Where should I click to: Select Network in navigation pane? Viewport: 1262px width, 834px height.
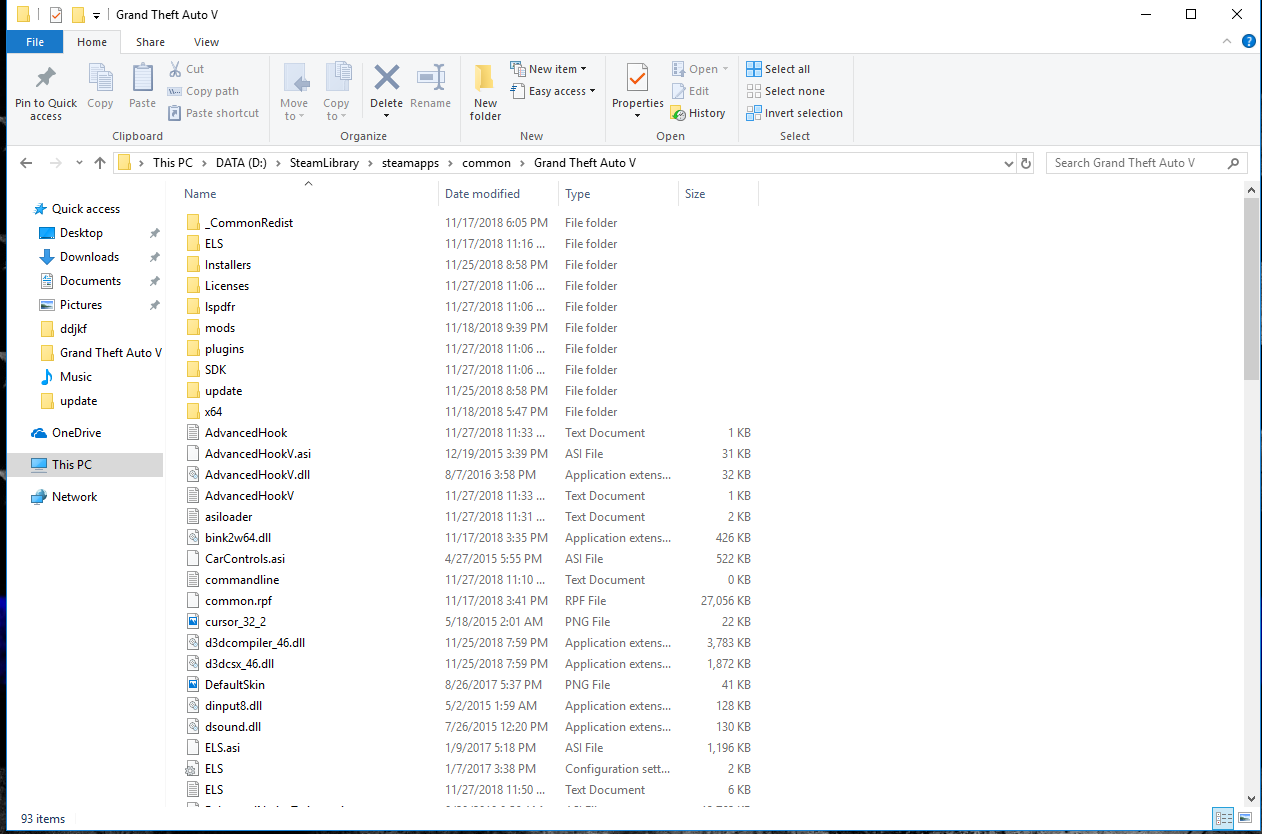[74, 497]
